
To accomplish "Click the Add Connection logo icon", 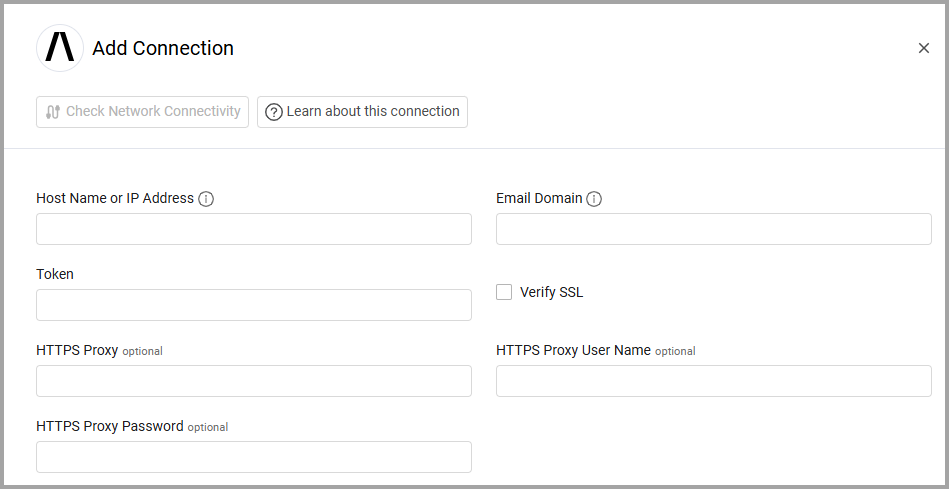I will (x=59, y=48).
